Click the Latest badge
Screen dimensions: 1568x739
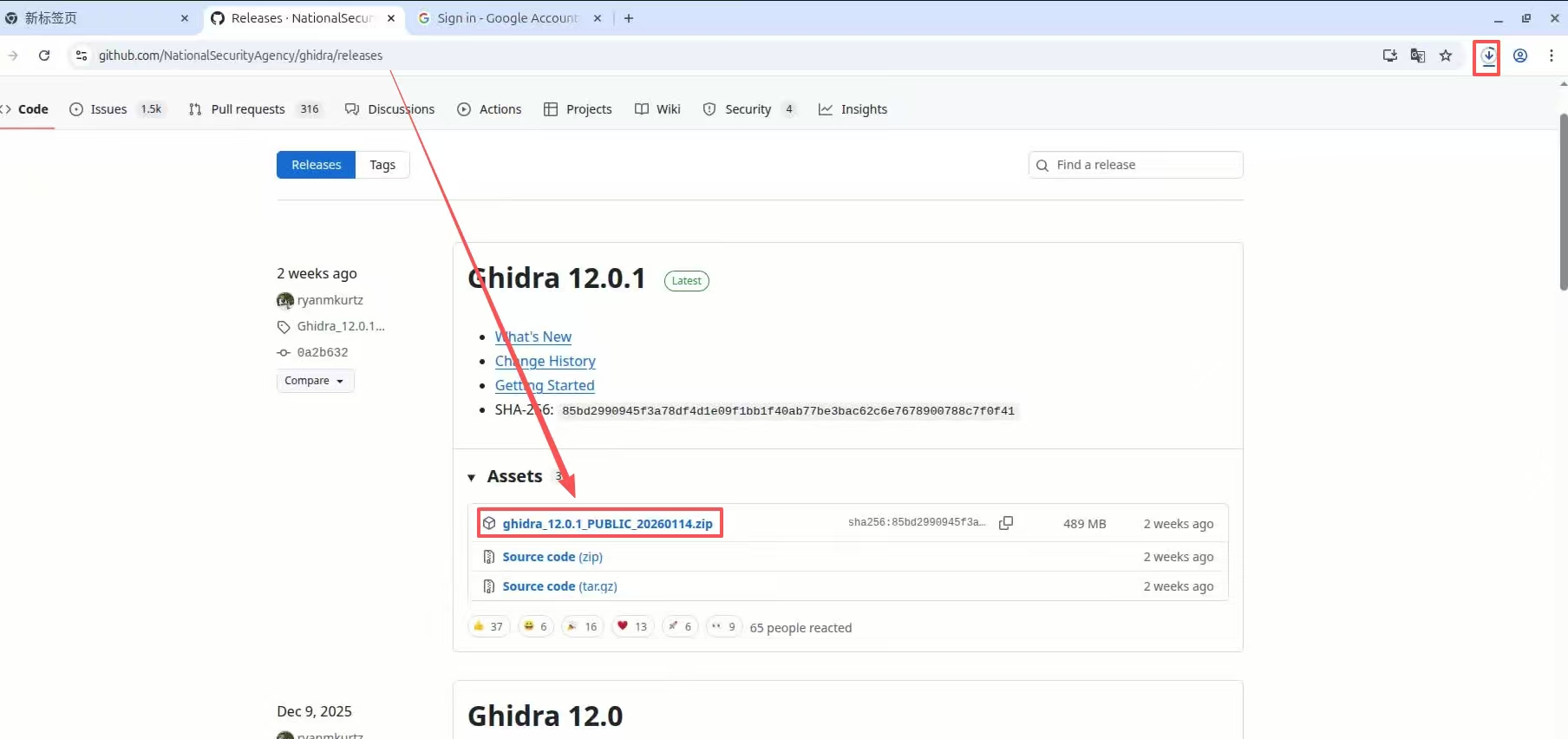tap(687, 281)
